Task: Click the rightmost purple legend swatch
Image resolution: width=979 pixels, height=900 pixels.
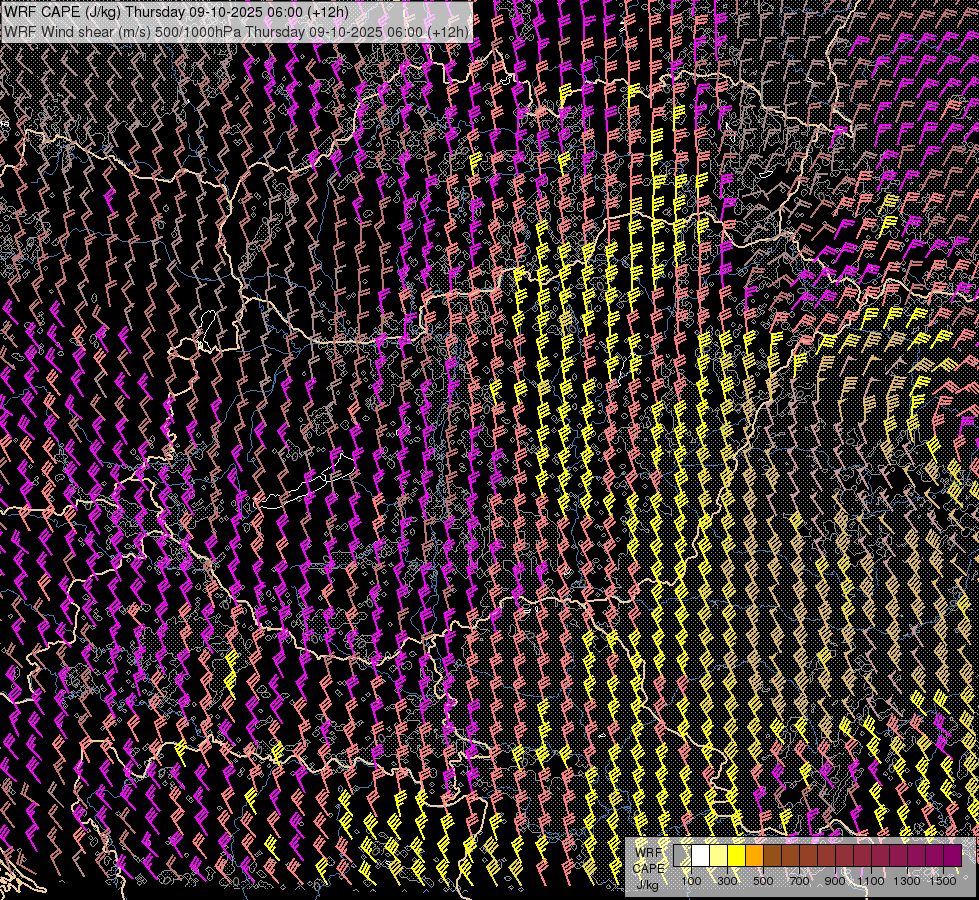Action: tap(952, 856)
